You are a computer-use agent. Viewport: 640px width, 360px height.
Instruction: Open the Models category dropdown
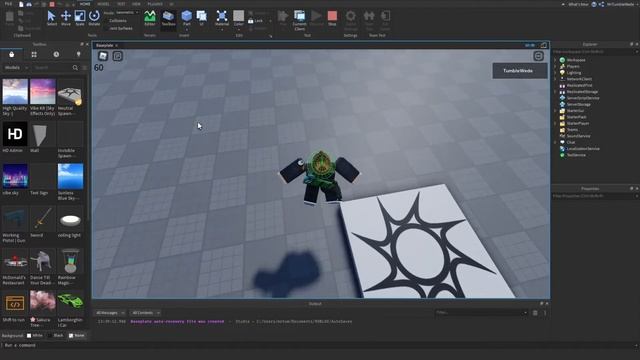pos(16,68)
